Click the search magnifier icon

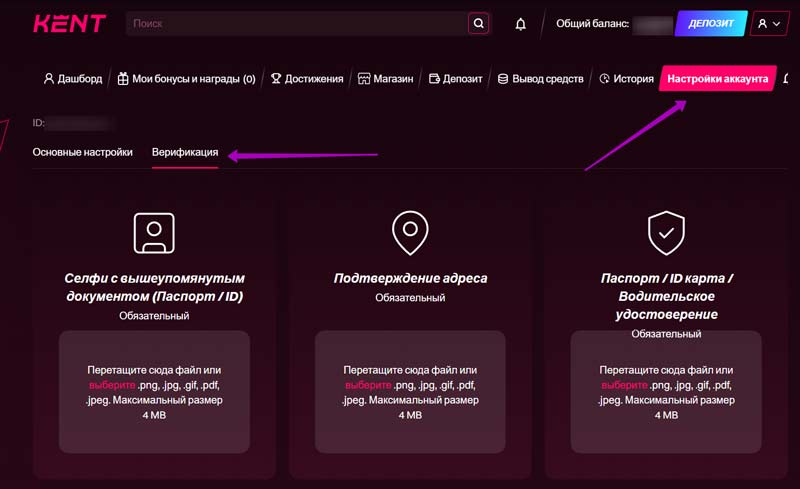(x=478, y=23)
